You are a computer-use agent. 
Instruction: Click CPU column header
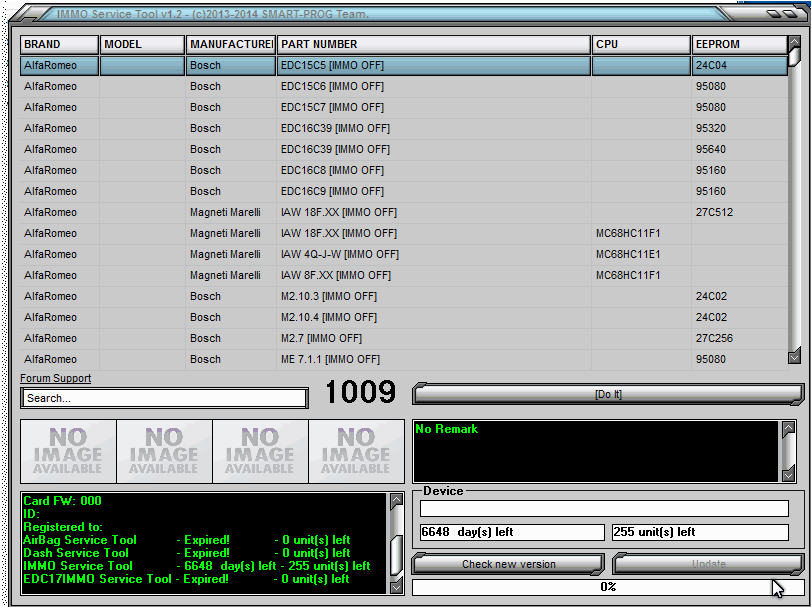(641, 45)
